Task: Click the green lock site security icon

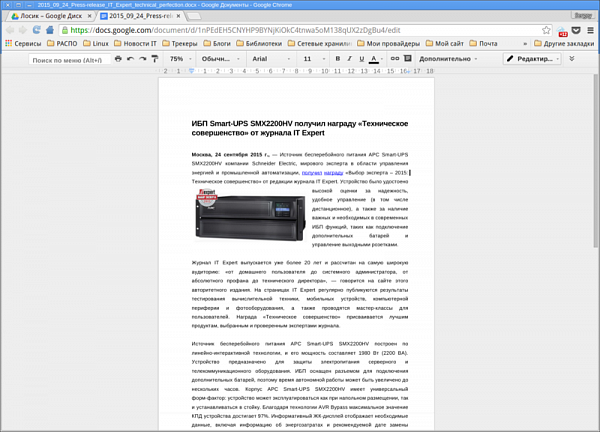Action: (65, 30)
